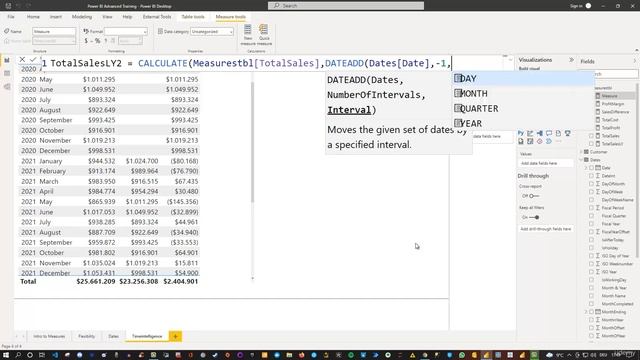Choose DAY from the autocomplete list
640x360 pixels.
[x=523, y=78]
